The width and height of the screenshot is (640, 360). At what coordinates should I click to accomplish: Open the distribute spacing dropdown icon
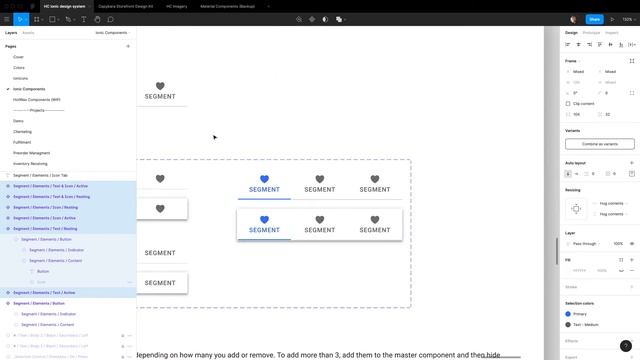click(632, 44)
